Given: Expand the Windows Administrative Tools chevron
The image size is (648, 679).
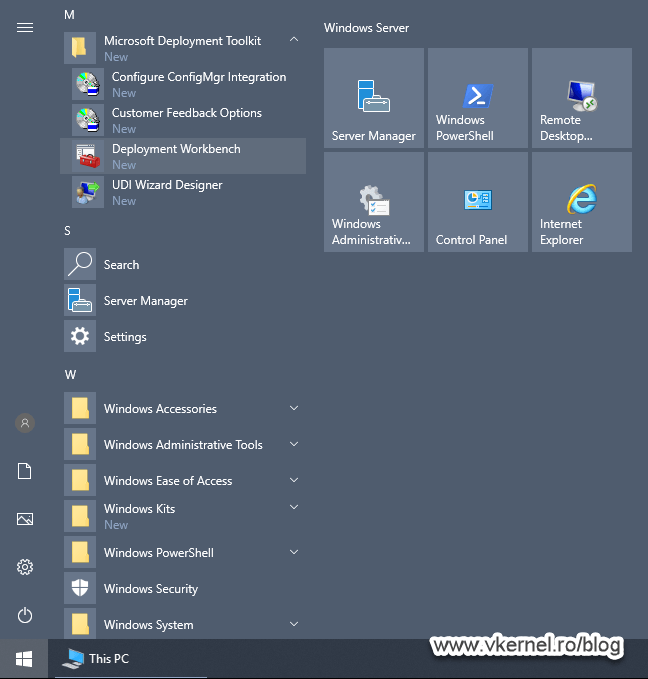Looking at the screenshot, I should point(294,444).
